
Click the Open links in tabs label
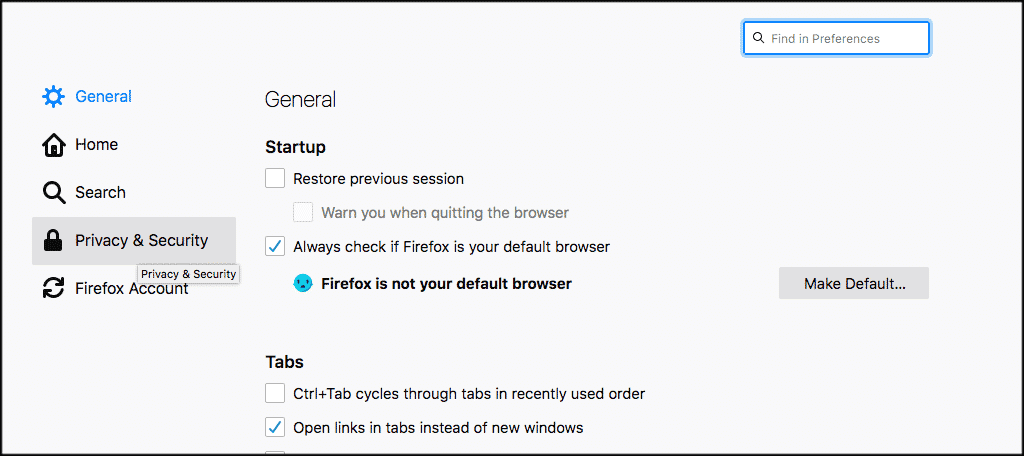point(438,428)
